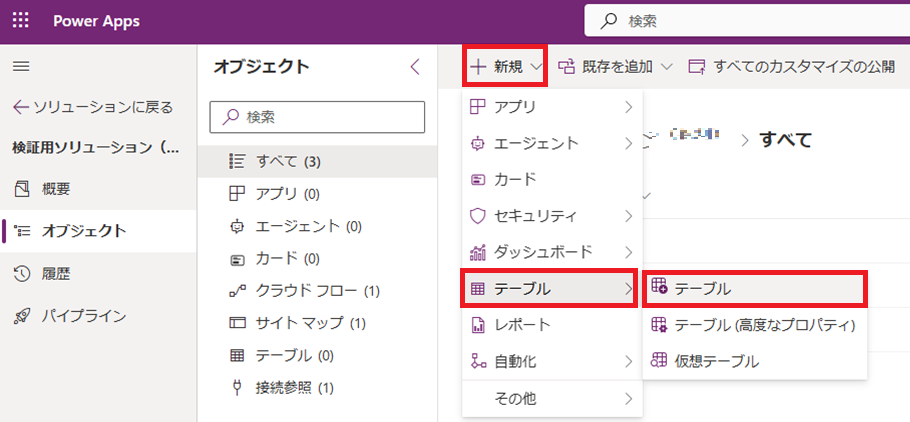This screenshot has width=910, height=422.
Task: Click the オブジェクト panel 検索 field
Action: tap(317, 117)
